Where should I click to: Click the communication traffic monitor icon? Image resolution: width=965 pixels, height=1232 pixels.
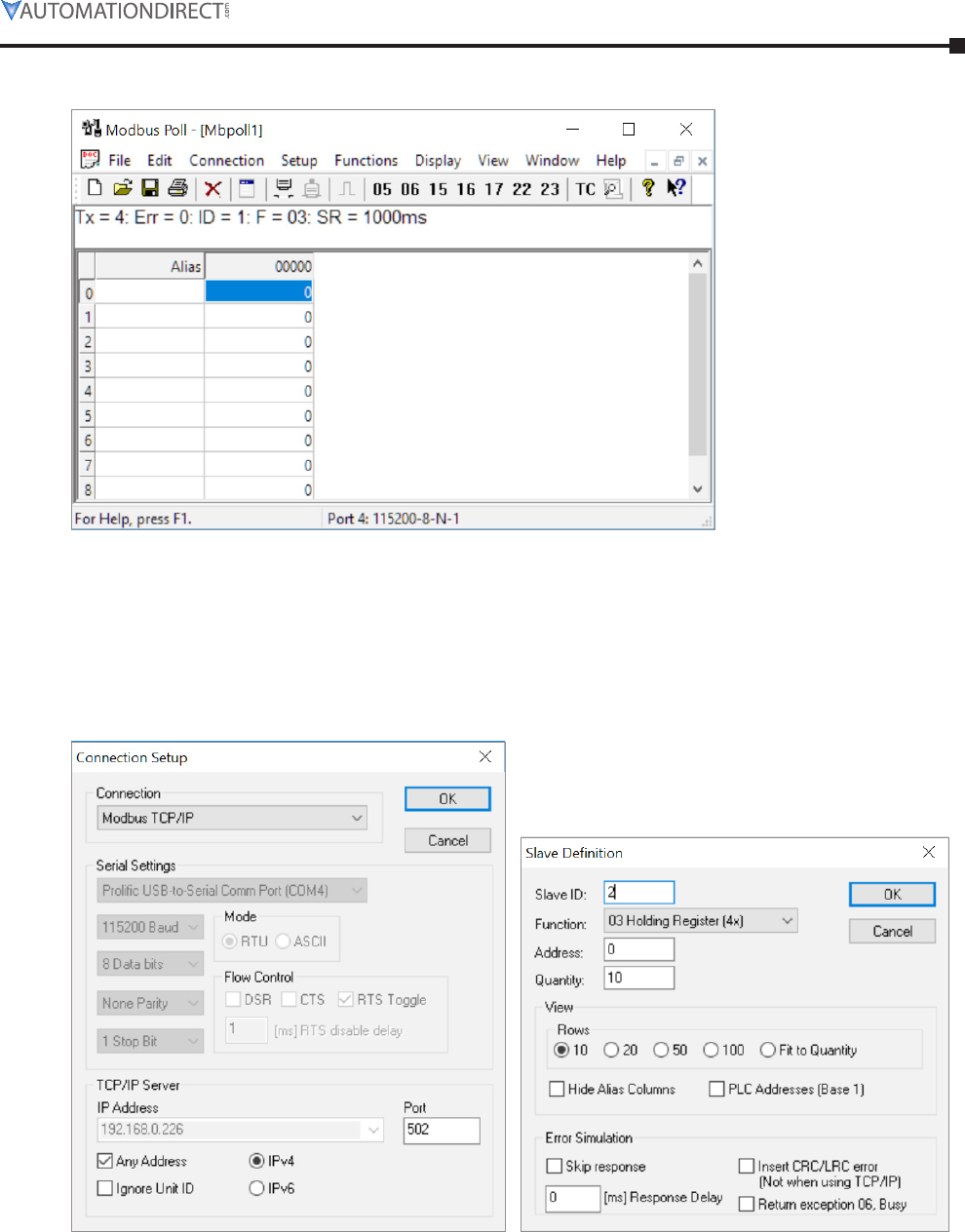[x=612, y=189]
